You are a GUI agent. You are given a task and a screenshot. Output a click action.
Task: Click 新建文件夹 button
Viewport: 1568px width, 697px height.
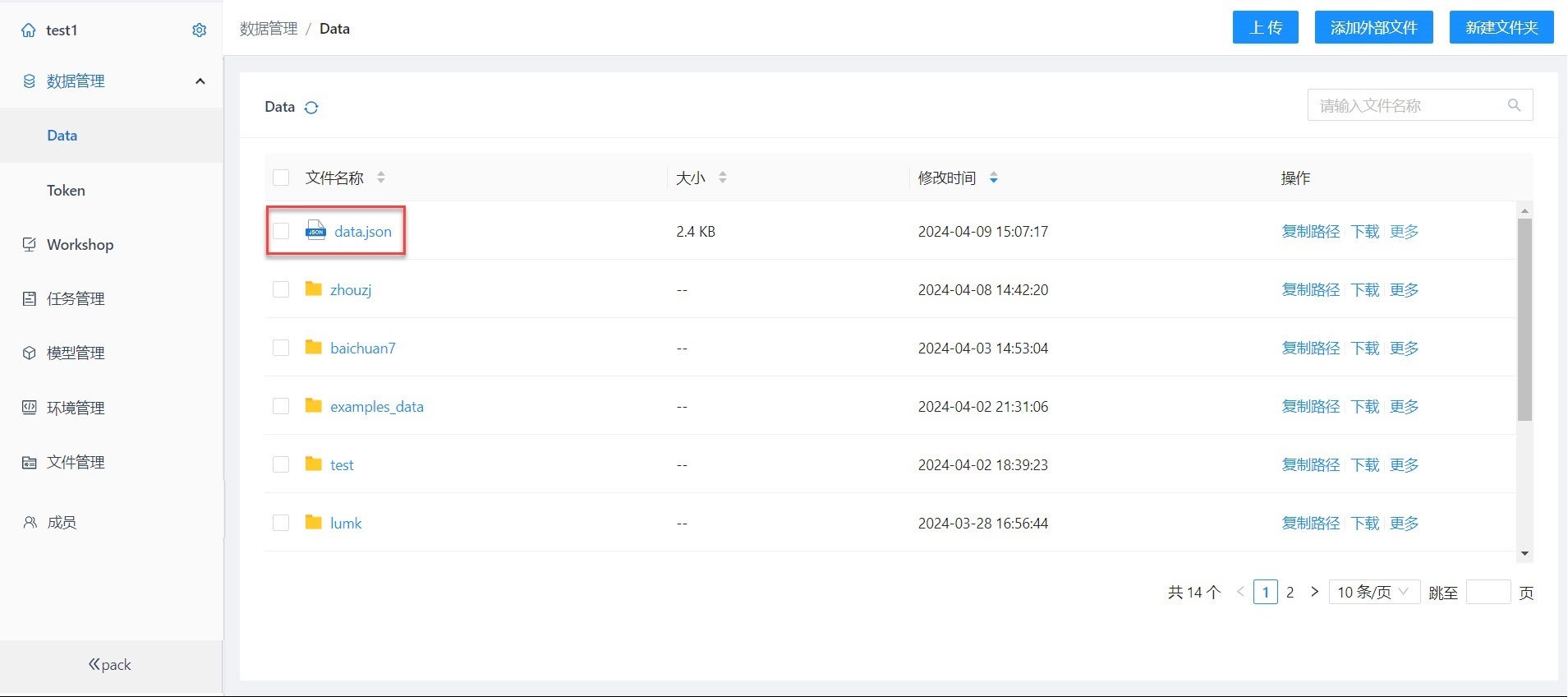tap(1501, 28)
